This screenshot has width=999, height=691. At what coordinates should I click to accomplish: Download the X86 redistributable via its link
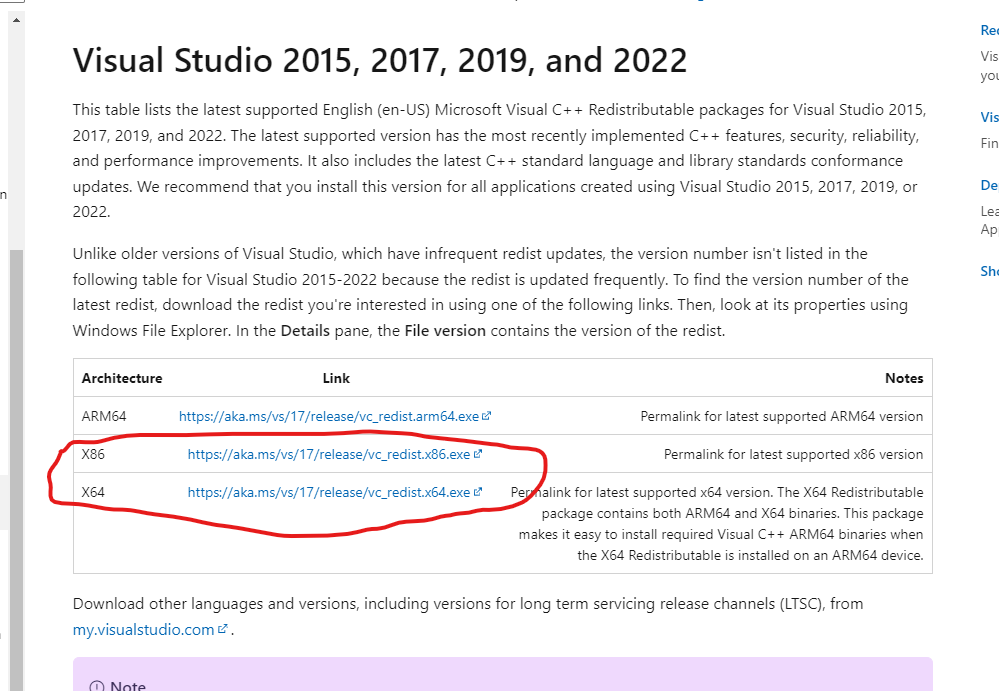(x=328, y=454)
